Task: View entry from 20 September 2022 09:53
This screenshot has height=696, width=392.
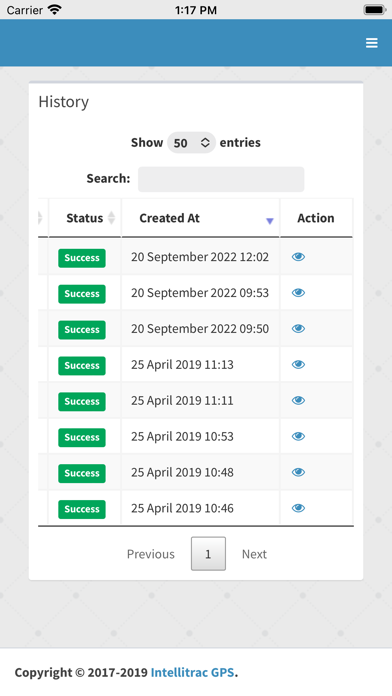Action: [298, 293]
